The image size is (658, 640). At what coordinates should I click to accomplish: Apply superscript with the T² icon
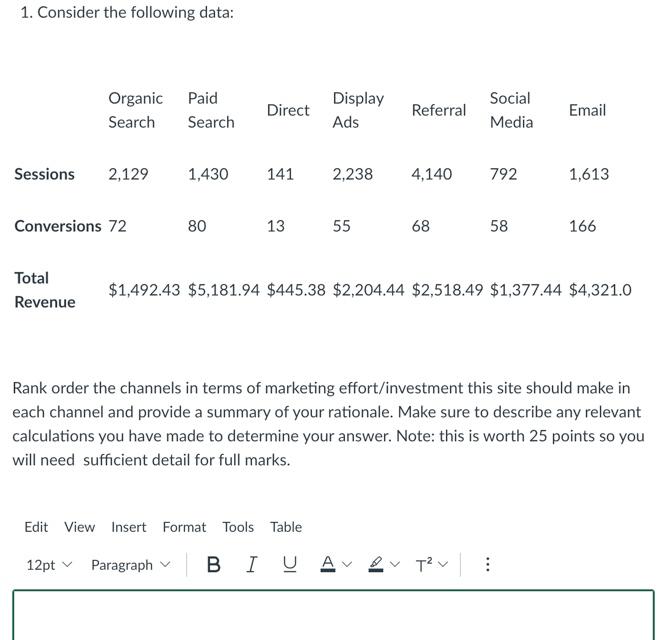[424, 565]
